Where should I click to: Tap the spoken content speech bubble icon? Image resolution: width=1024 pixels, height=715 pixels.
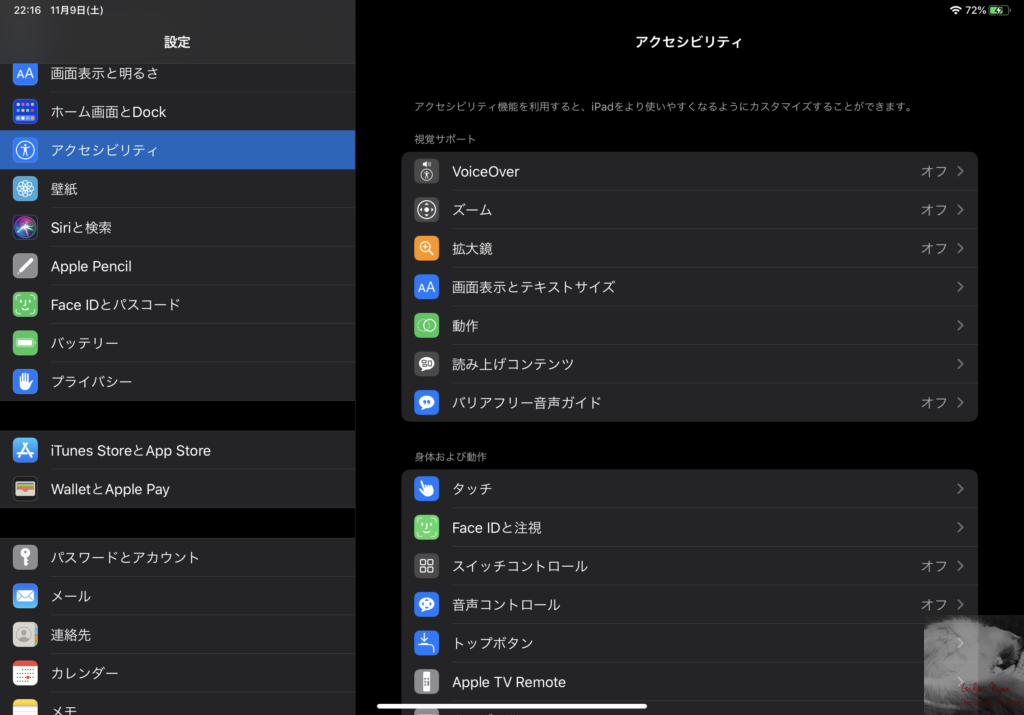point(426,364)
